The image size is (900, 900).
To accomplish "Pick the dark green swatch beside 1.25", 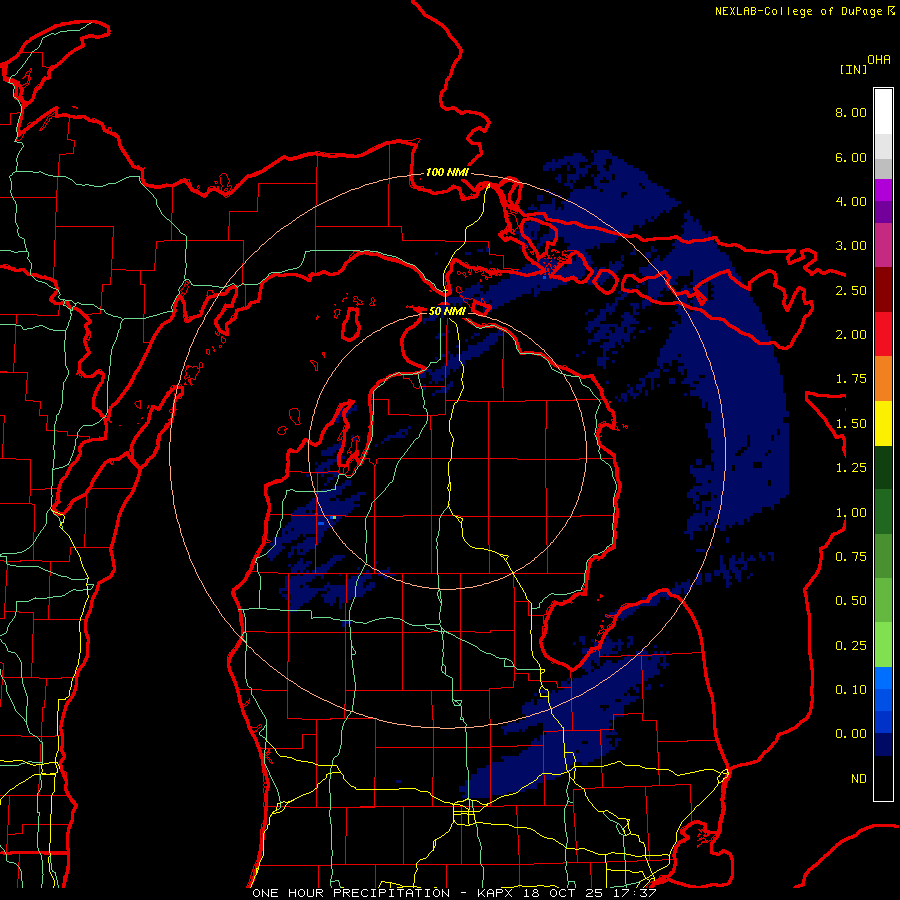I will (x=883, y=467).
